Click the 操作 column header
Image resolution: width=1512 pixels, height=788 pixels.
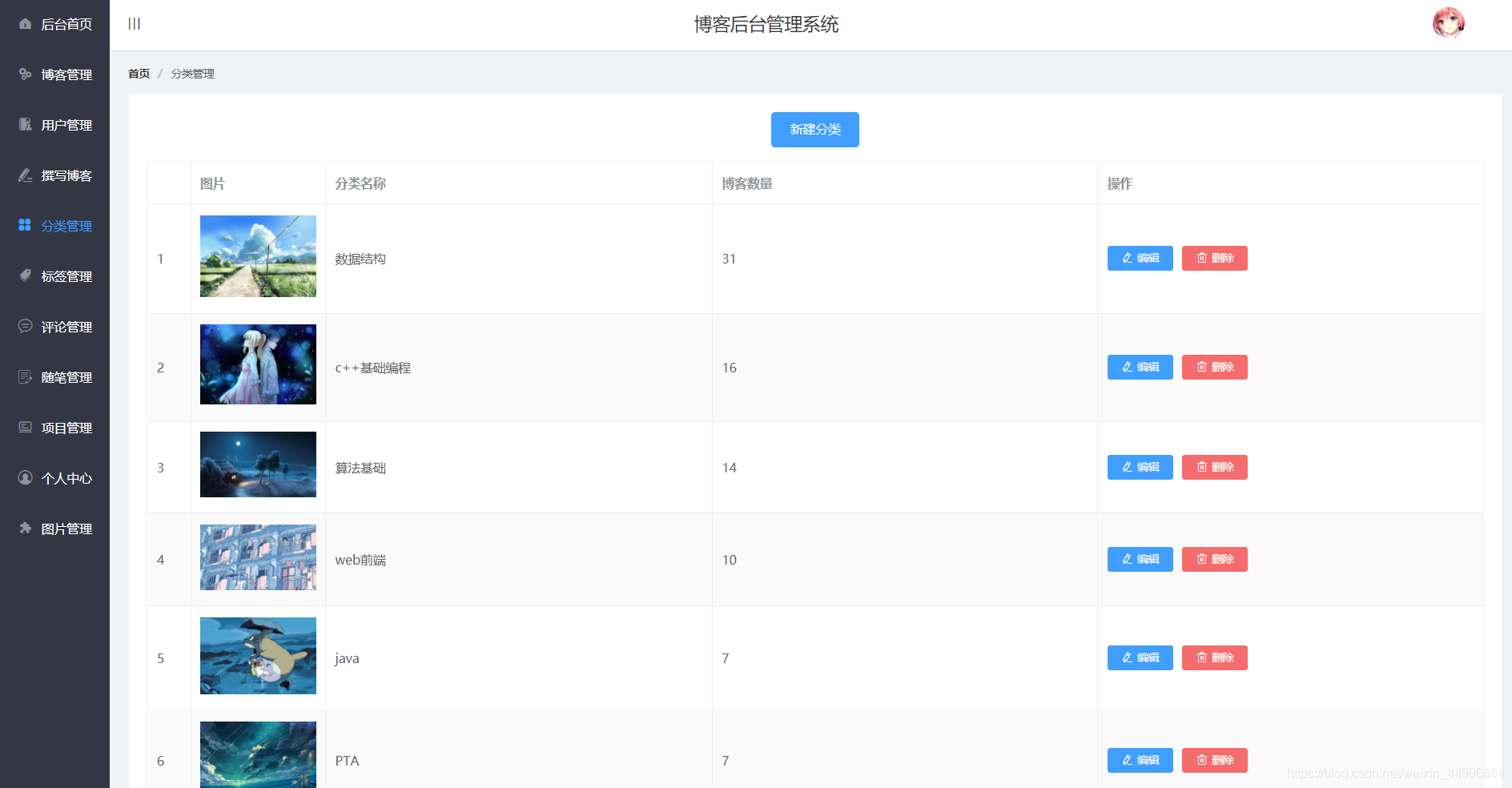(1120, 183)
